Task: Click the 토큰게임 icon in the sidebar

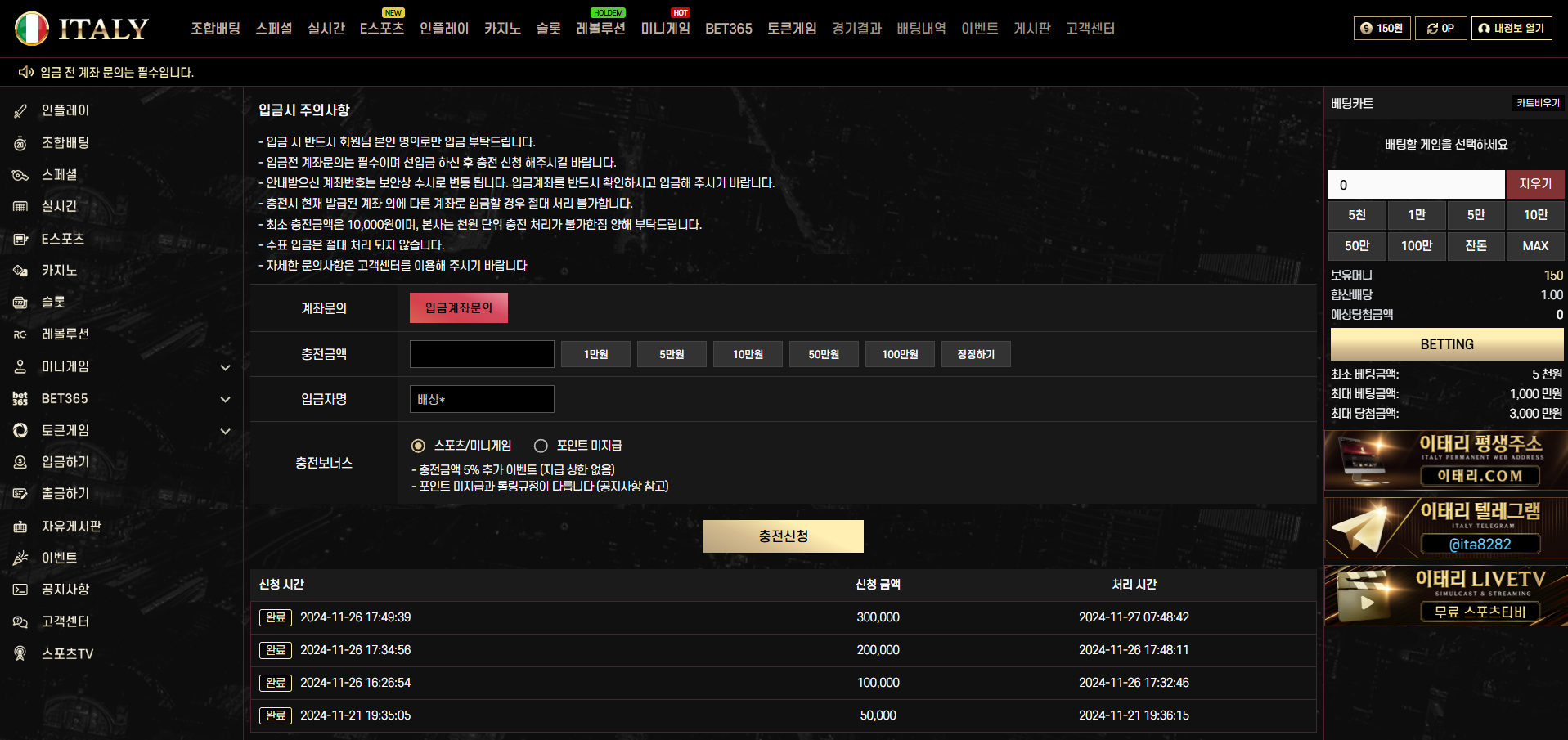Action: 20,430
